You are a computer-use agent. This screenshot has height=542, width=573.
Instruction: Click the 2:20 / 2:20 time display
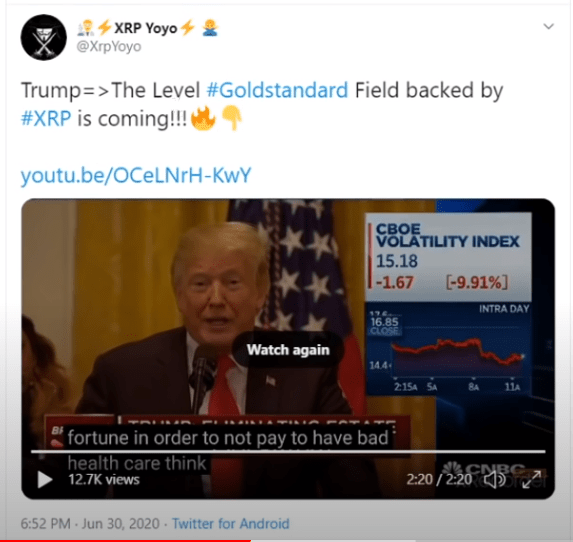[439, 479]
